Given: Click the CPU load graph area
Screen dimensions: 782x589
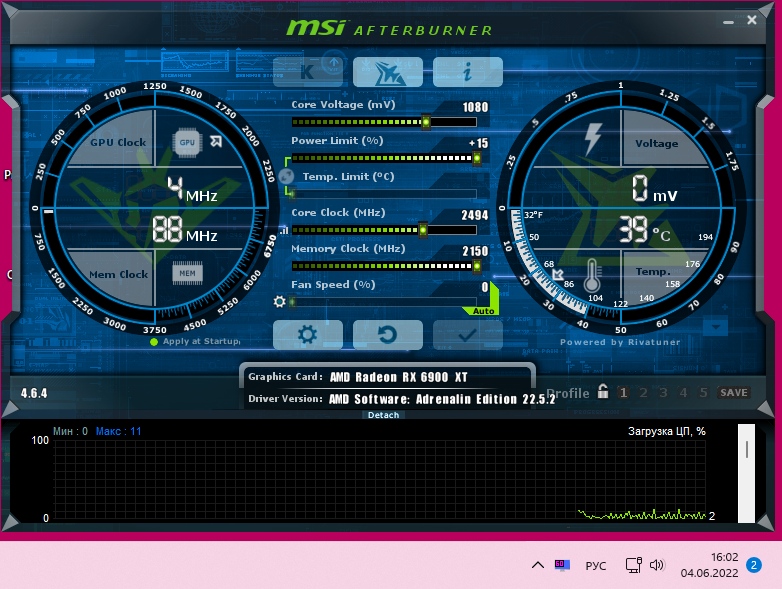Looking at the screenshot, I should (x=379, y=481).
